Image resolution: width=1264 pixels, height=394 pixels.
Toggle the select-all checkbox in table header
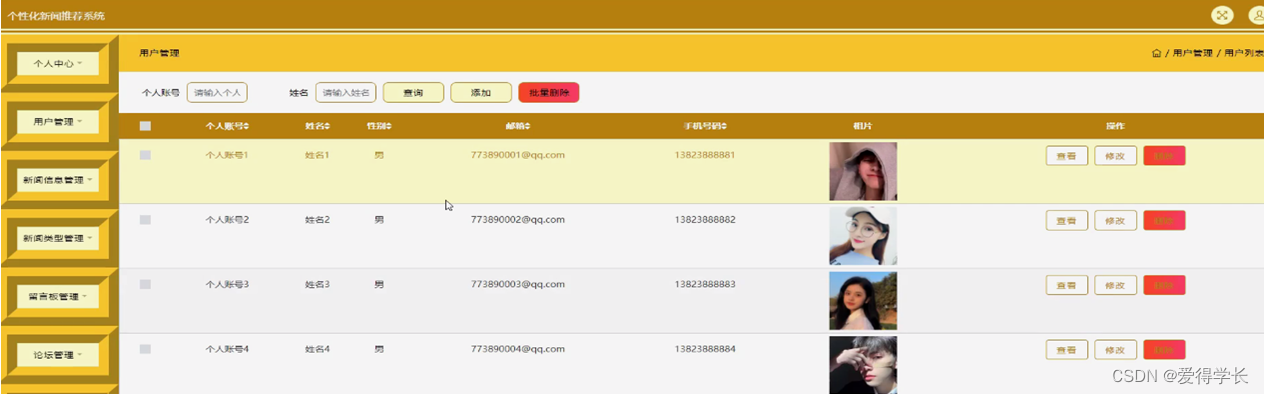145,126
